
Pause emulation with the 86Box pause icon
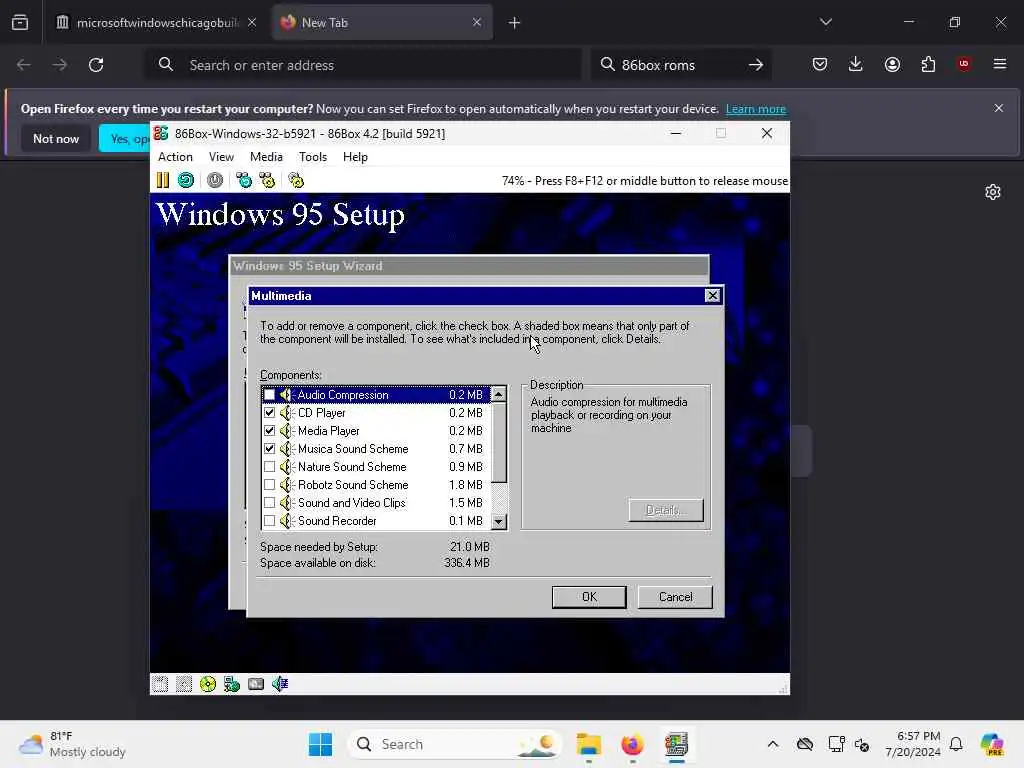(163, 180)
